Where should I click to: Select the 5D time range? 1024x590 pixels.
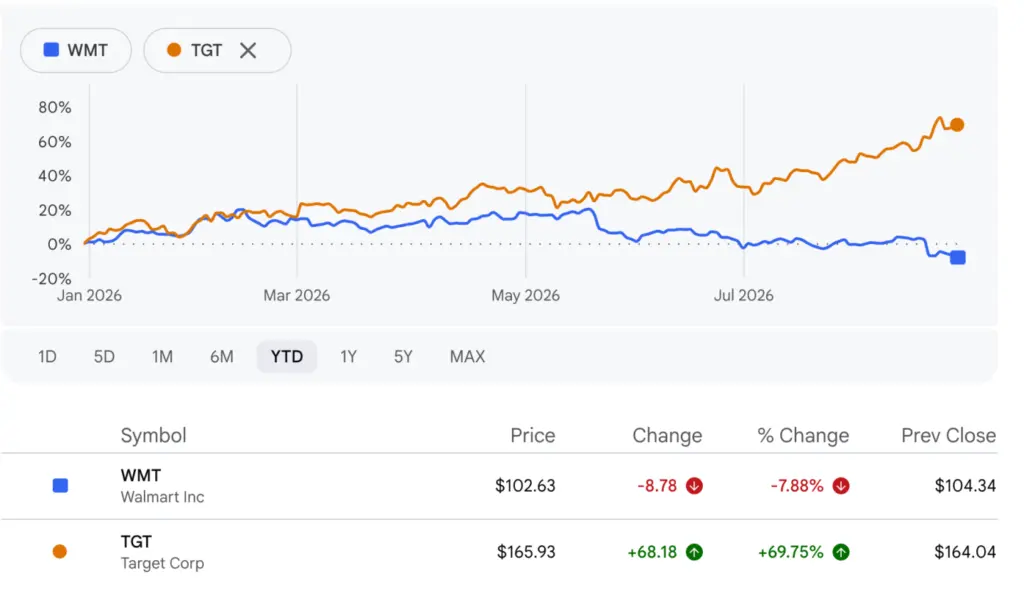coord(104,357)
